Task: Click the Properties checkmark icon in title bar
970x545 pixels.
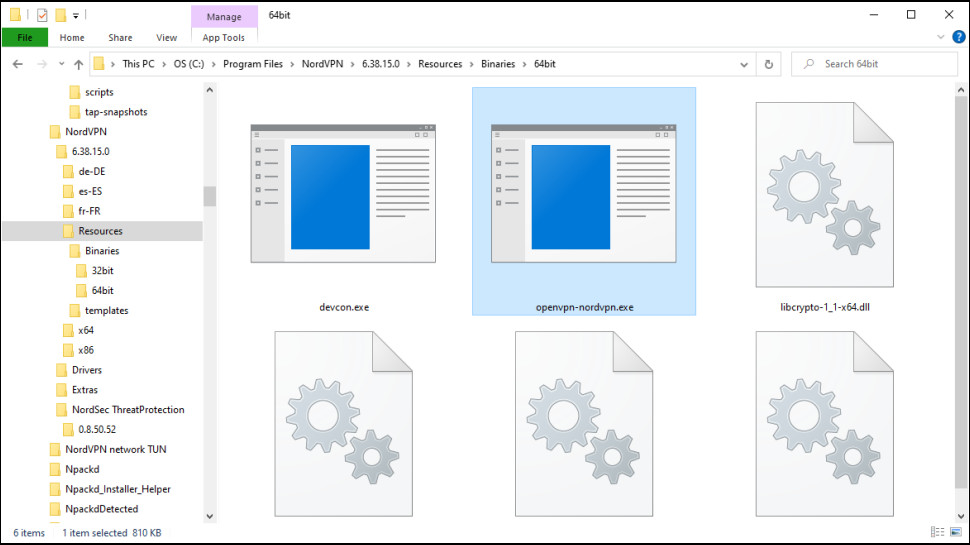Action: point(42,15)
